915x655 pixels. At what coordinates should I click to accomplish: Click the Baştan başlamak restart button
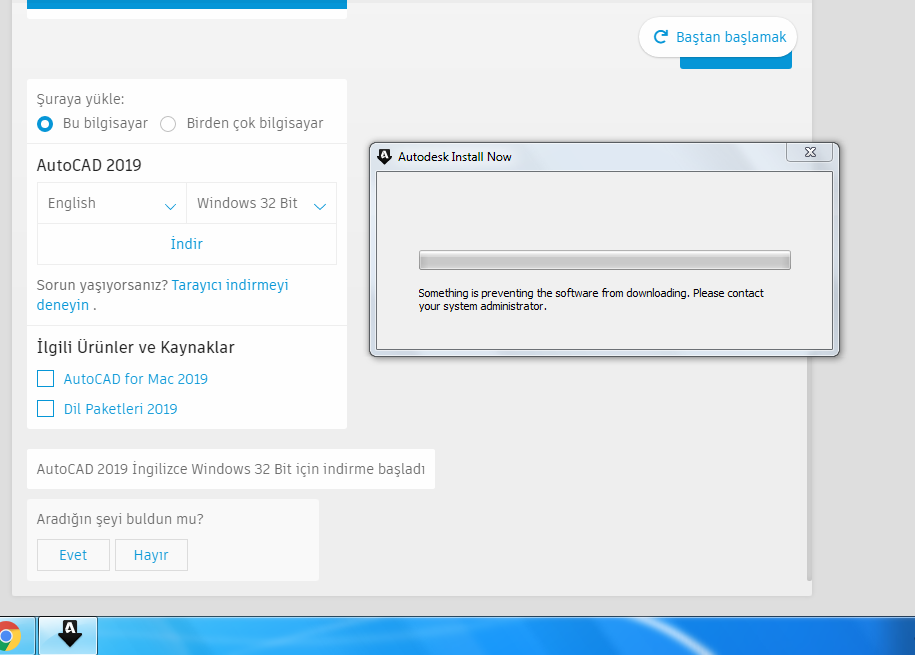coord(718,37)
